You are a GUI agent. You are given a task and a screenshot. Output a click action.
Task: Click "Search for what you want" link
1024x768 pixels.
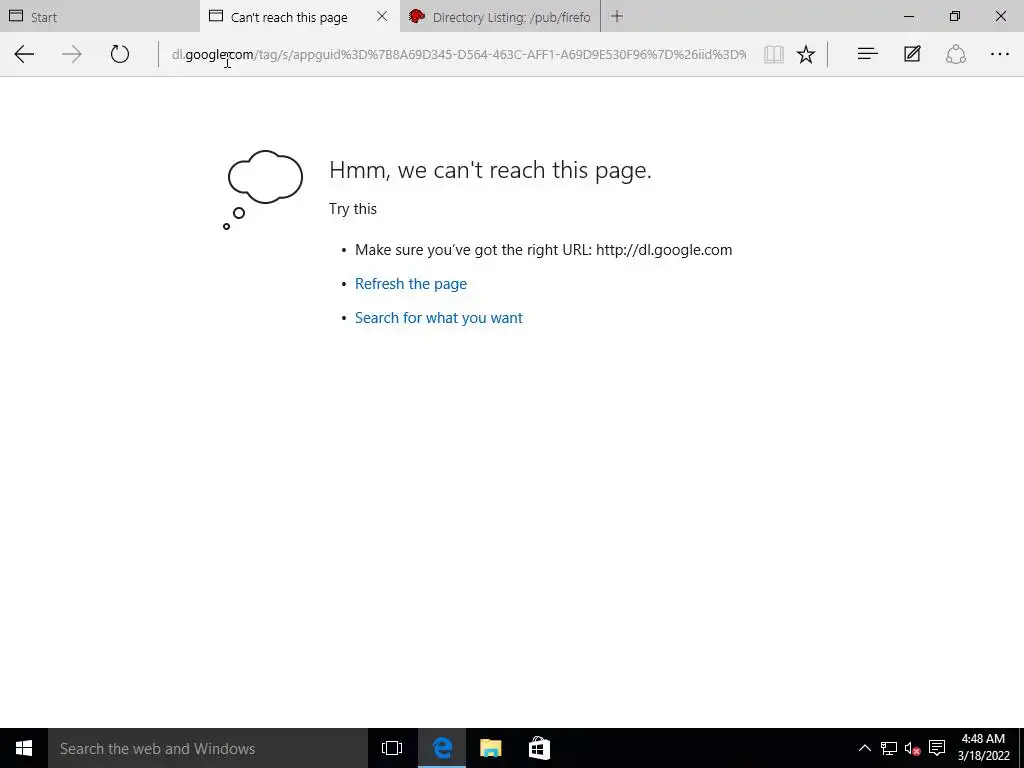coord(439,318)
